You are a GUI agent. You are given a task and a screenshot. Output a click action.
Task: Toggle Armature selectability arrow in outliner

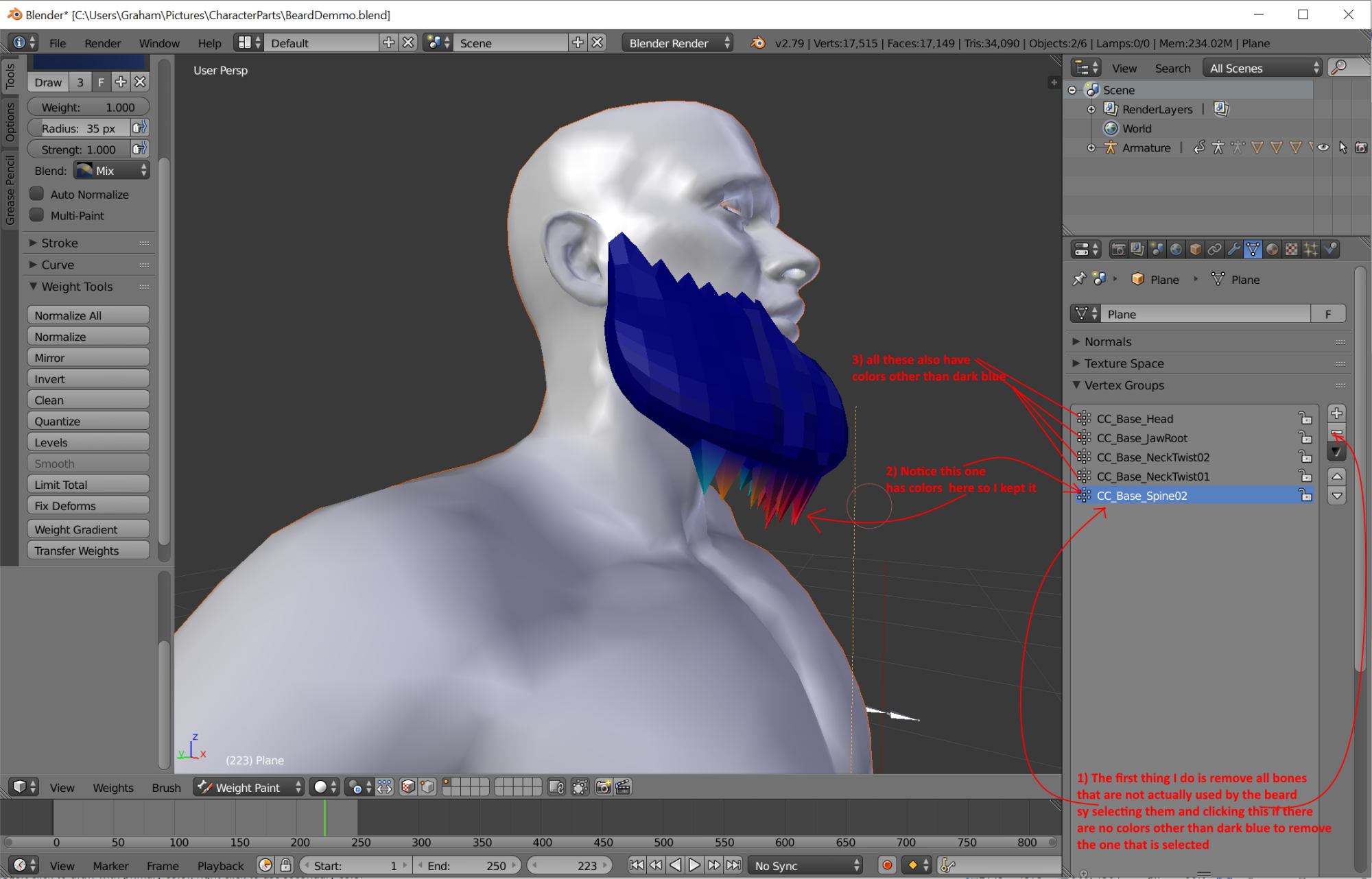pyautogui.click(x=1343, y=147)
